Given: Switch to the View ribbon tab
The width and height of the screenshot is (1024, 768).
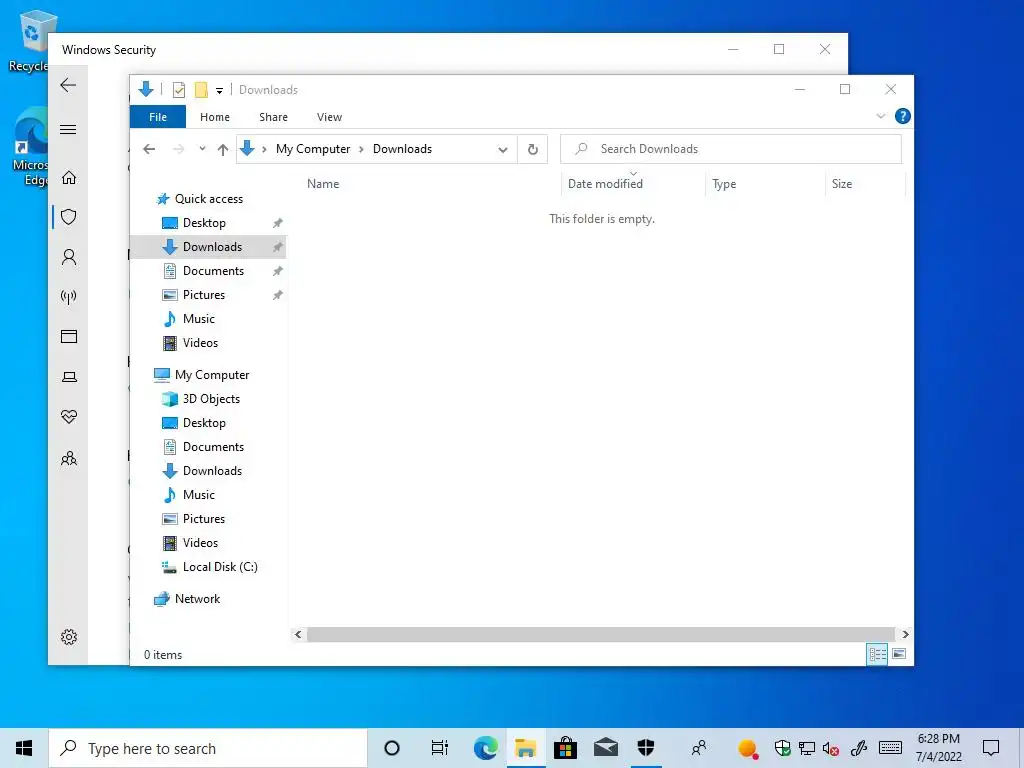Looking at the screenshot, I should click(x=329, y=117).
